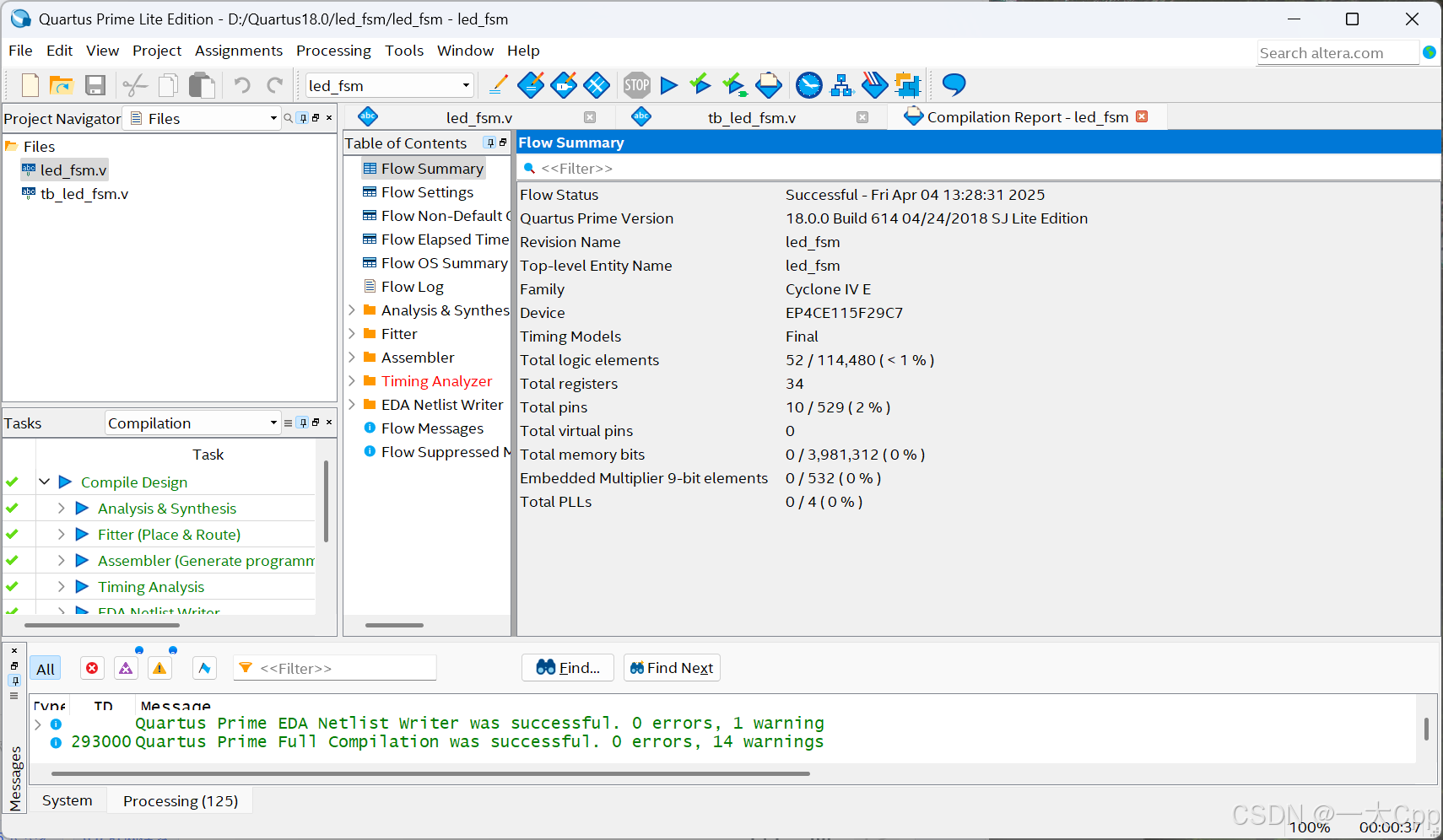Screen dimensions: 1443x840
Task: Cut selection with the scissors icon
Action: (x=135, y=85)
